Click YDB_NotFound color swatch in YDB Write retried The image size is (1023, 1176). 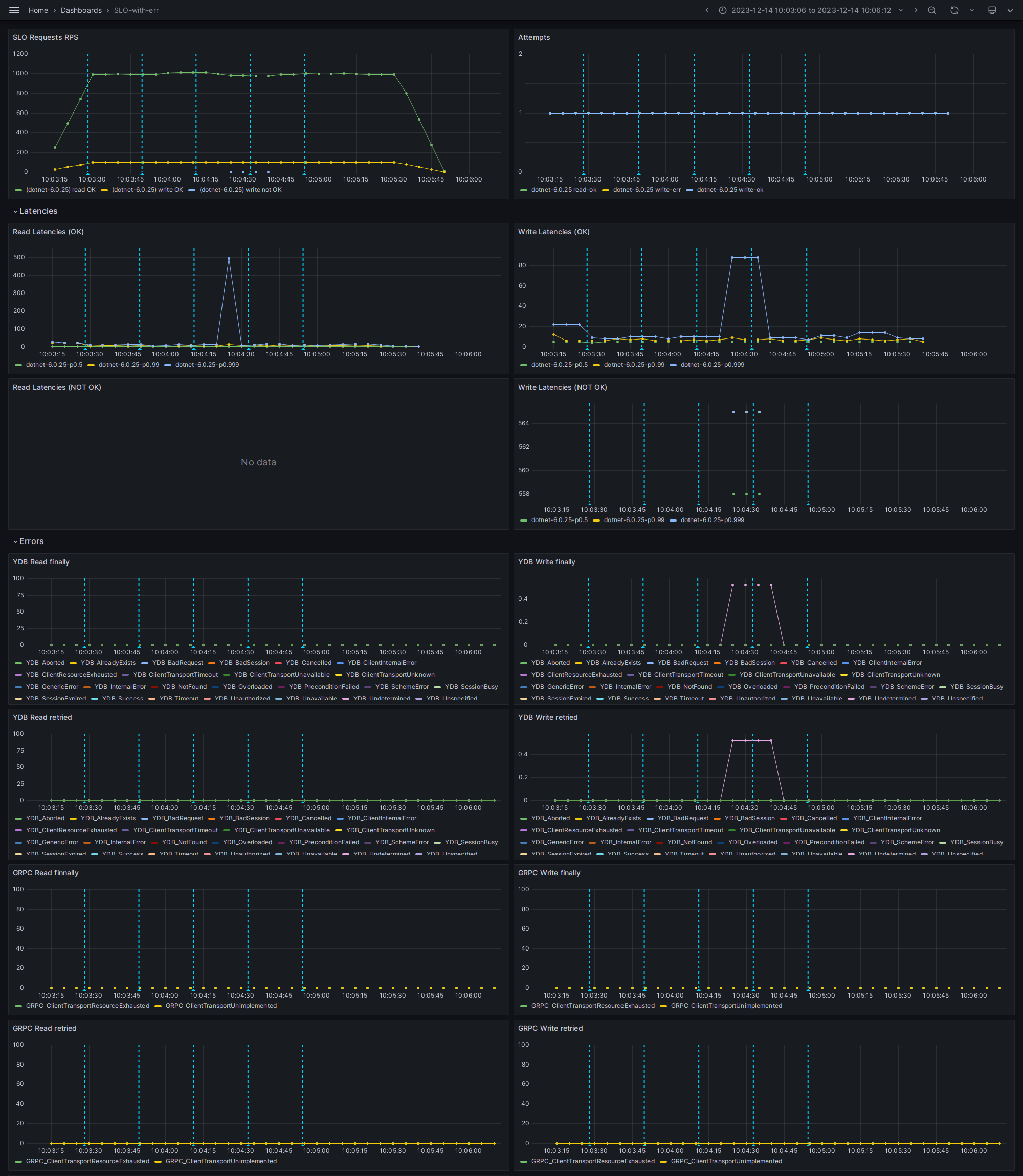[x=660, y=843]
